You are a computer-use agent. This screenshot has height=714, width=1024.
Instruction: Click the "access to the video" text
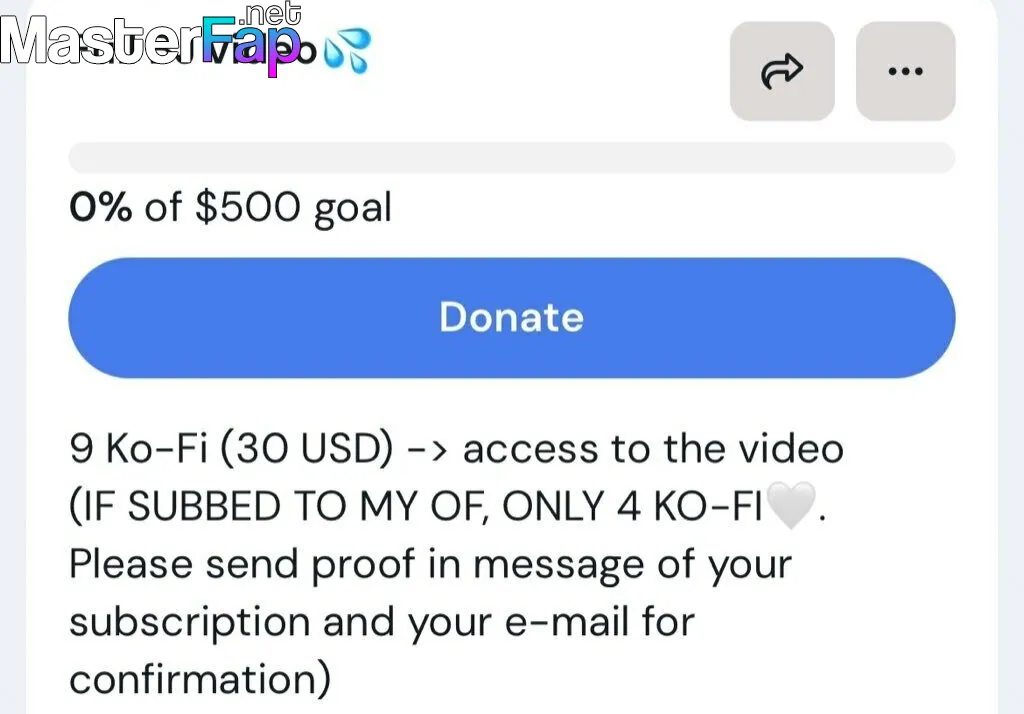pos(653,449)
